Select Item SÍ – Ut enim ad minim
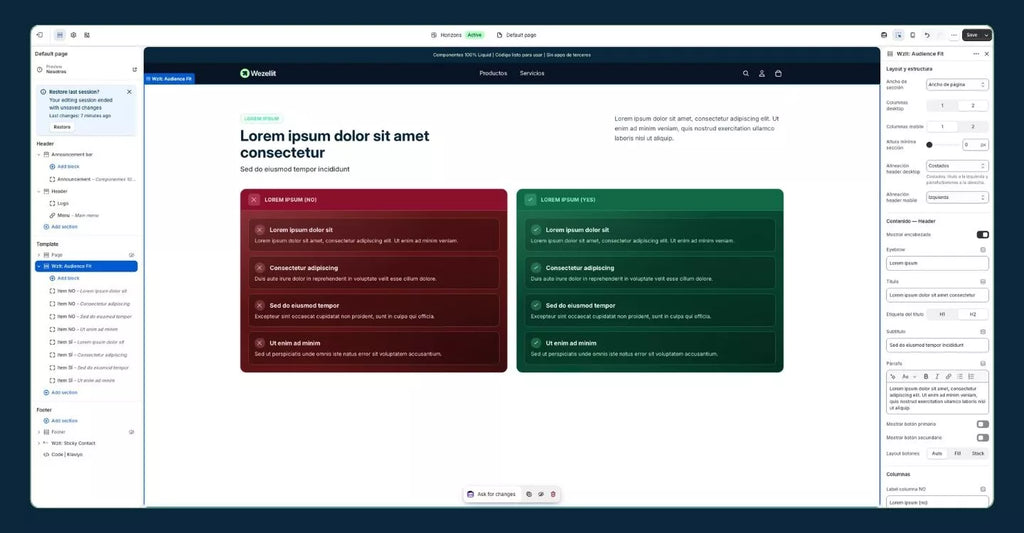 pos(82,380)
